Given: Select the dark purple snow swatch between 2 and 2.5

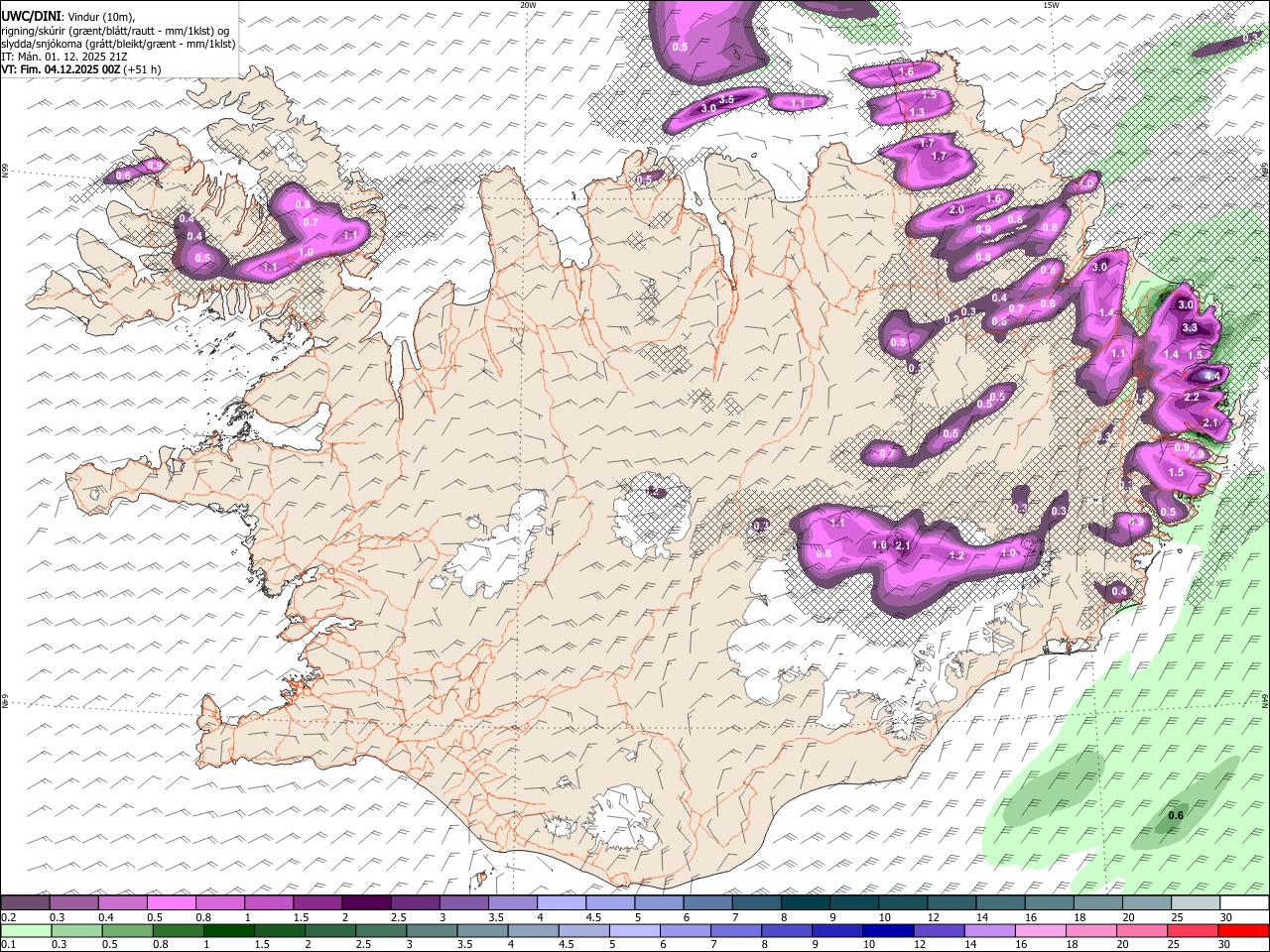Looking at the screenshot, I should 365,903.
